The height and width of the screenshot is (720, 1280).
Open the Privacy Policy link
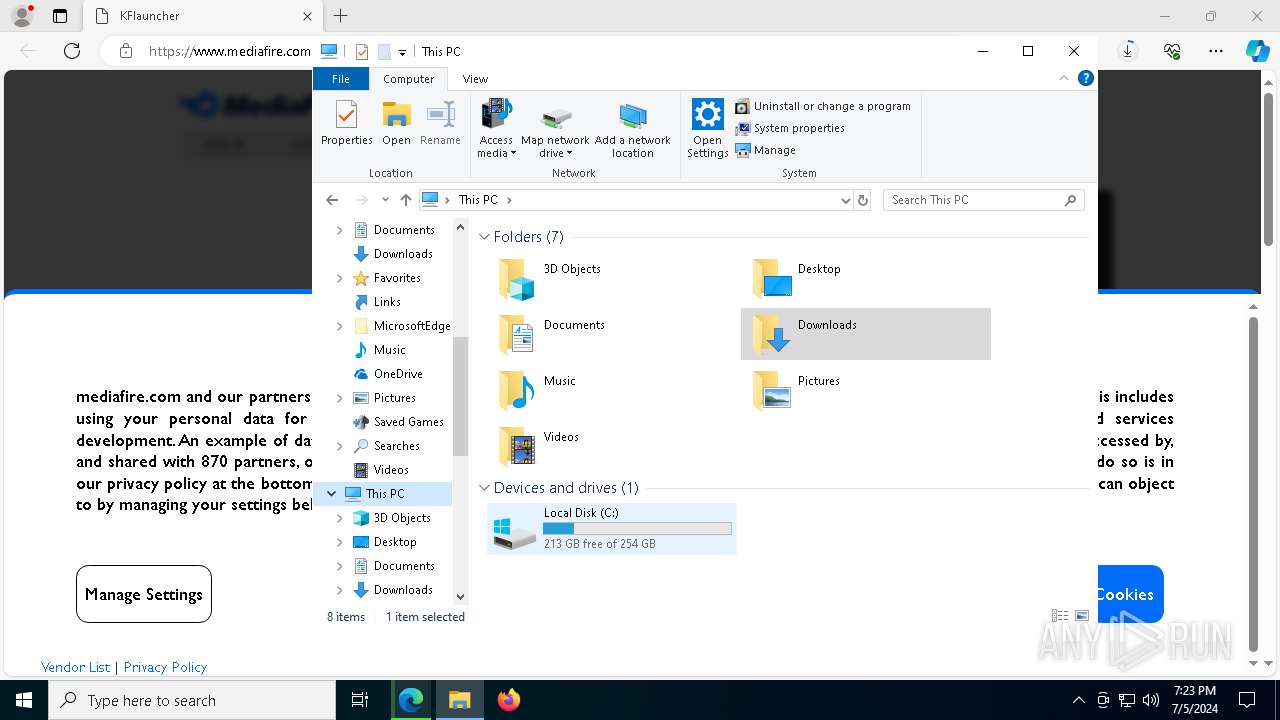coord(165,667)
